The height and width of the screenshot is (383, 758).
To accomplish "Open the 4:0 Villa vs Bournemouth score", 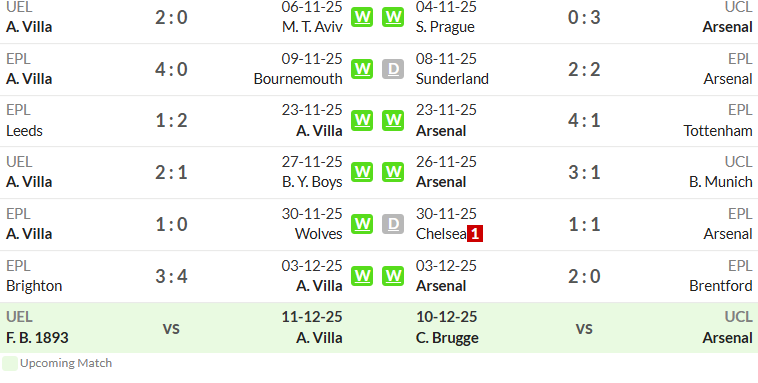I will click(x=171, y=69).
